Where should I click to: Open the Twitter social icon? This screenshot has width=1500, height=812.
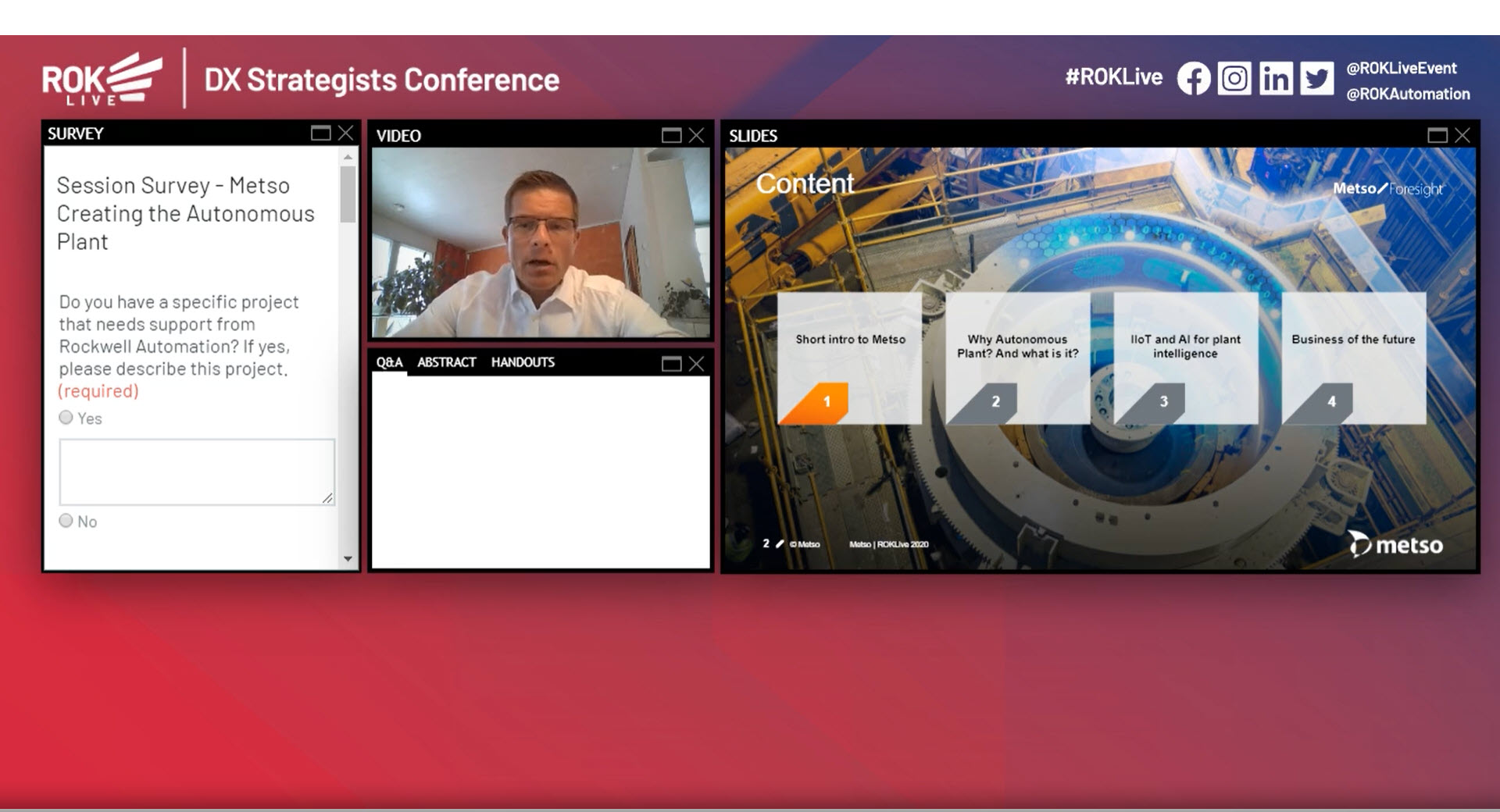pos(1316,79)
